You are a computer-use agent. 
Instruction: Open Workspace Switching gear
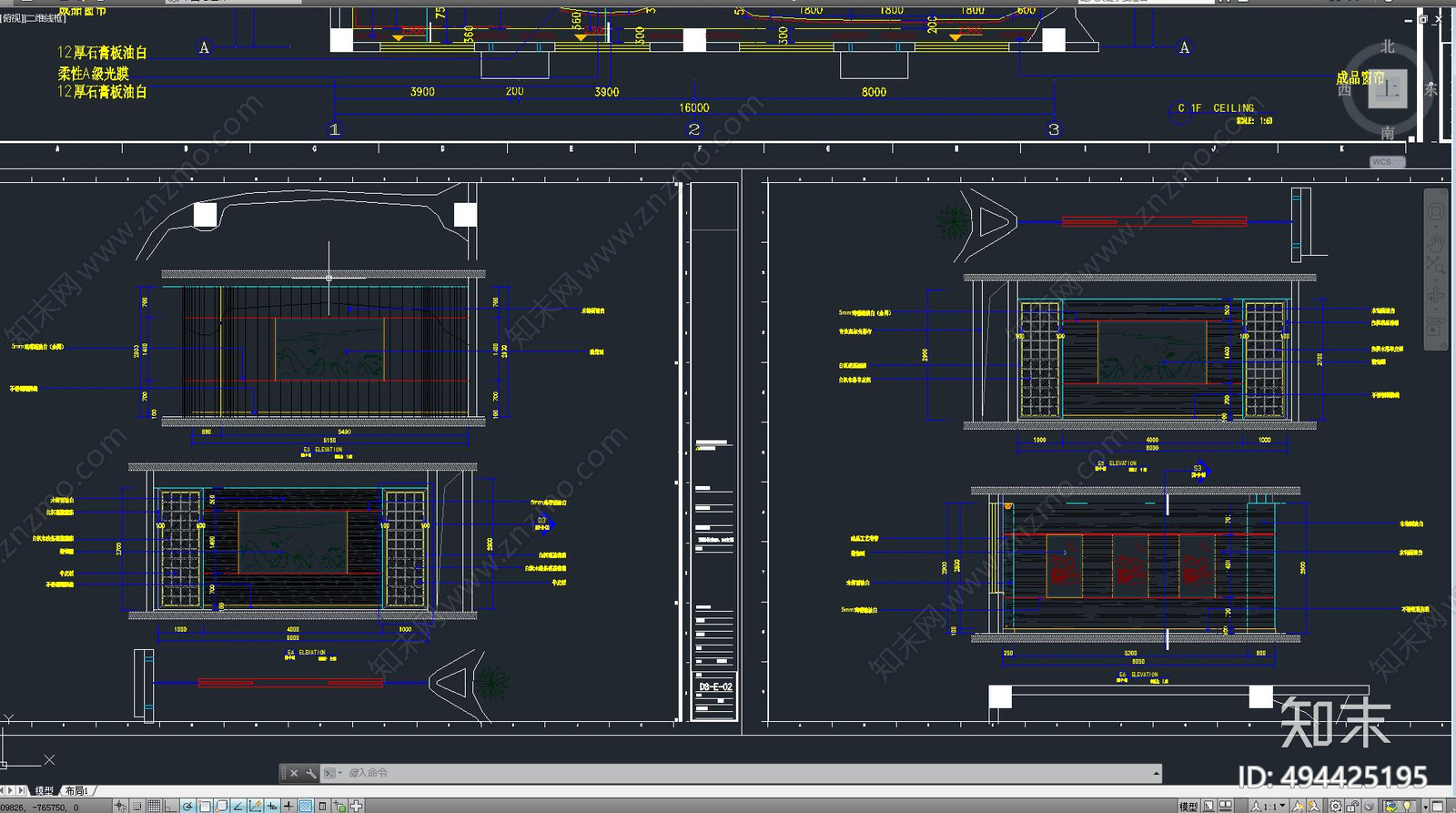pos(1336,806)
